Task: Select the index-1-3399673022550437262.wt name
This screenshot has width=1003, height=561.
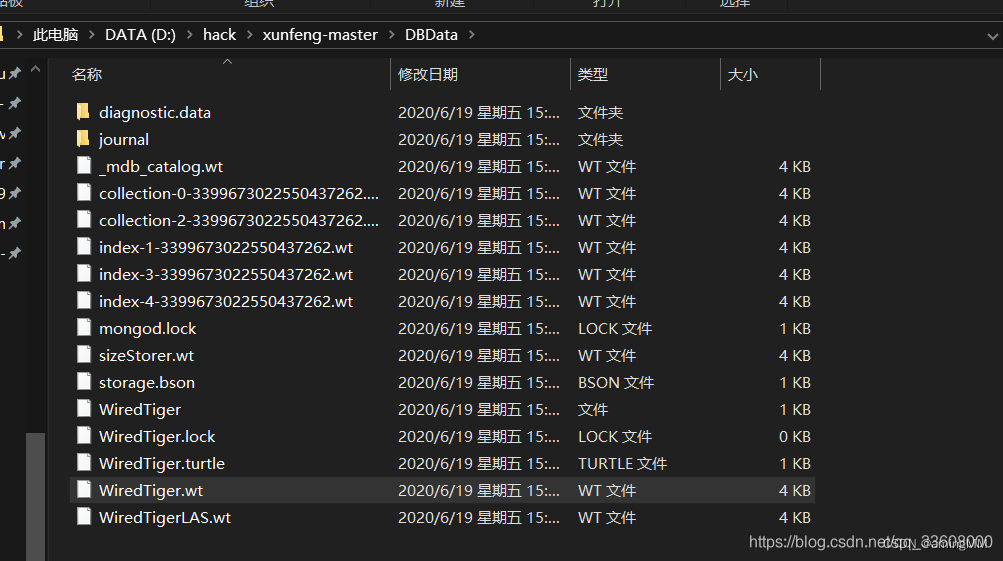Action: click(226, 248)
